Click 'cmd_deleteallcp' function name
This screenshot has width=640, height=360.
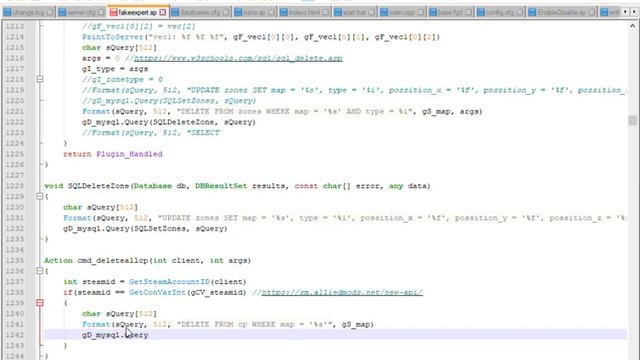point(113,260)
